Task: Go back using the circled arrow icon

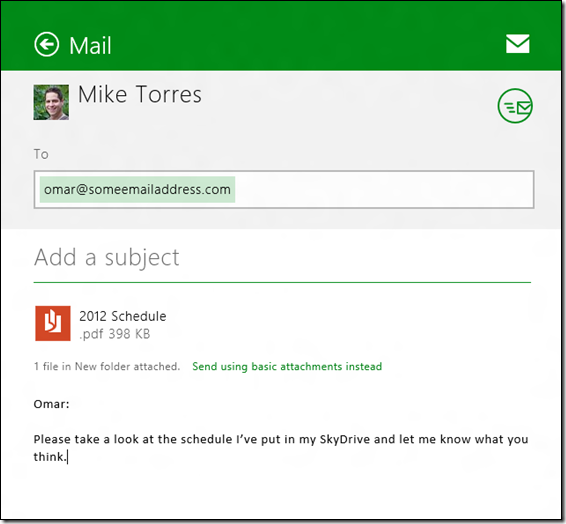Action: point(47,44)
